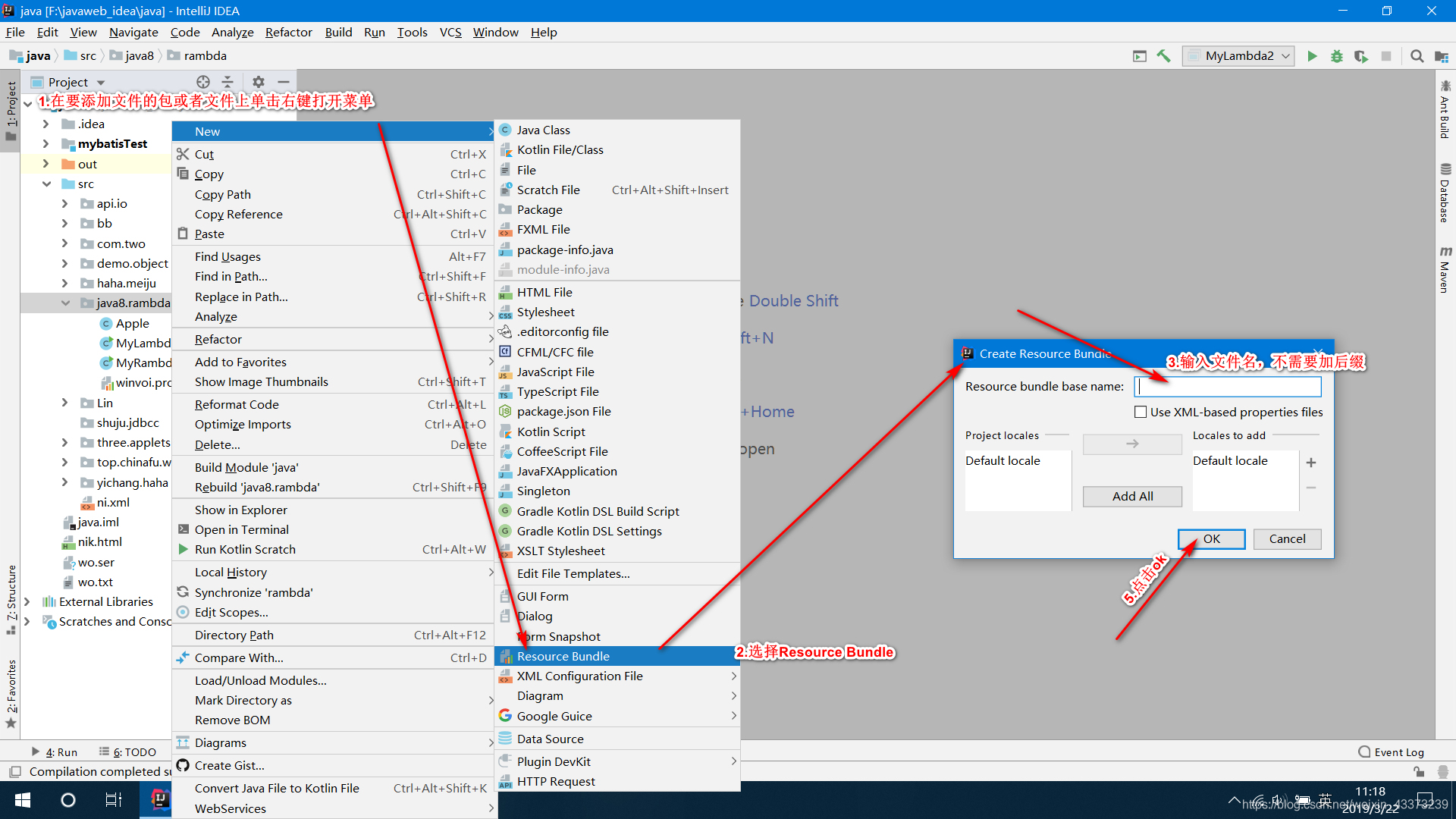Collapse the java8.rambda package
The width and height of the screenshot is (1456, 819).
[65, 303]
